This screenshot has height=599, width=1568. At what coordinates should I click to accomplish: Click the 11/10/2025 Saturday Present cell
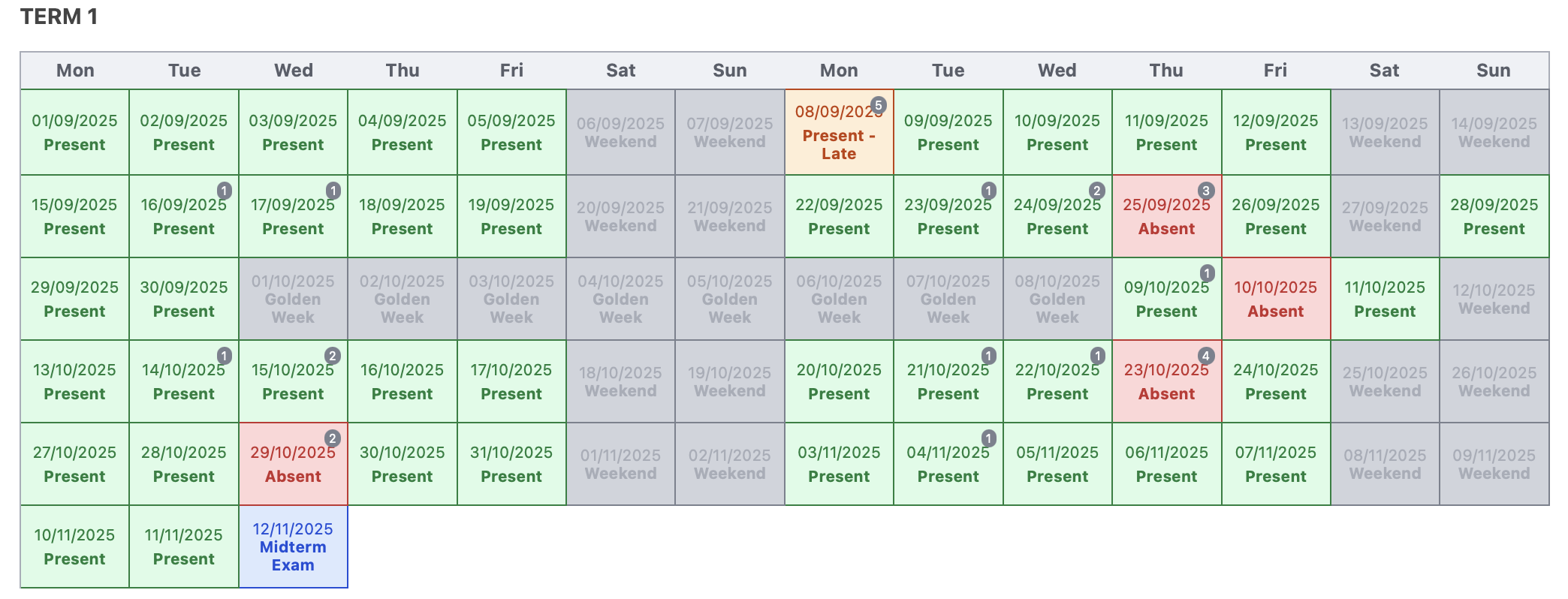[x=1384, y=299]
